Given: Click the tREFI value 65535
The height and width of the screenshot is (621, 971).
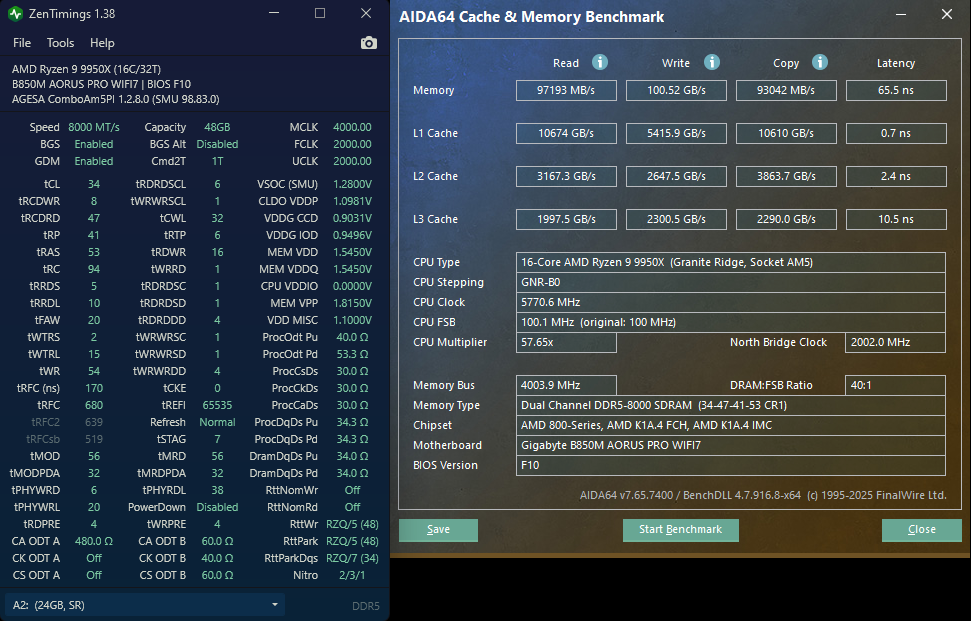Looking at the screenshot, I should [x=217, y=405].
